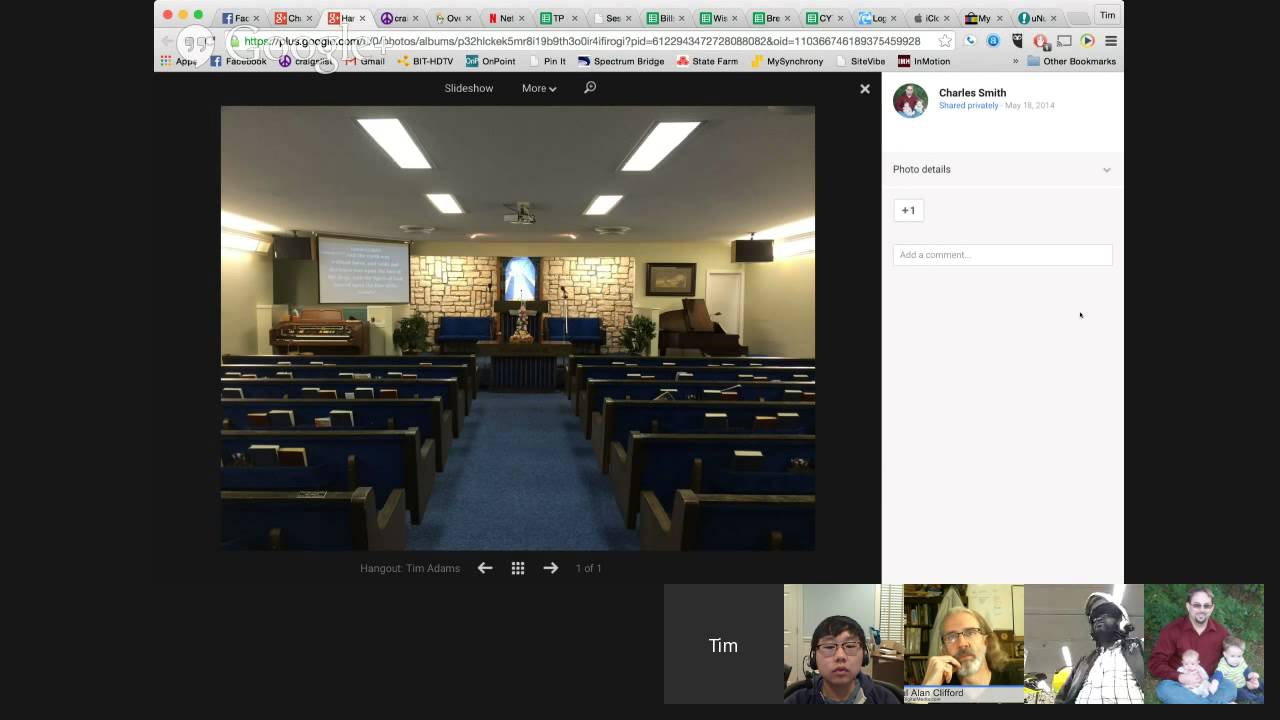Show hidden bookmarks via chevron
Viewport: 1280px width, 720px height.
click(1016, 61)
